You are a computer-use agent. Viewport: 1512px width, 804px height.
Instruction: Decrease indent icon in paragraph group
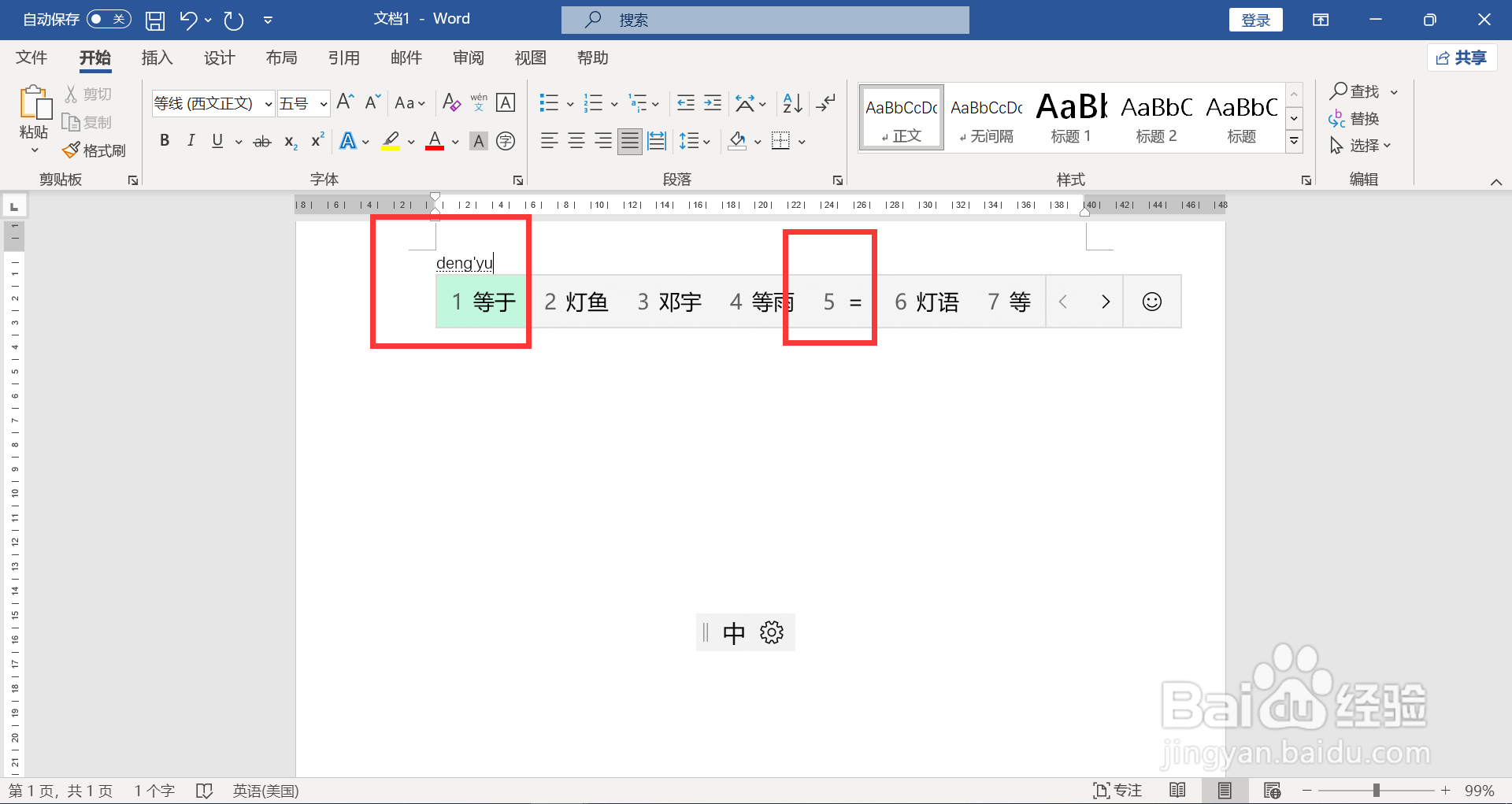pyautogui.click(x=686, y=102)
